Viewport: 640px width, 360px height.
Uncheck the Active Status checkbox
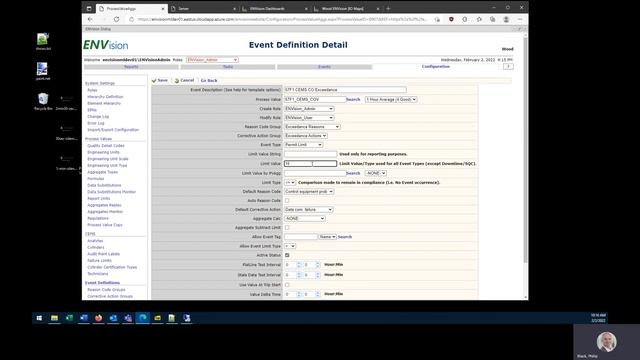pos(287,255)
